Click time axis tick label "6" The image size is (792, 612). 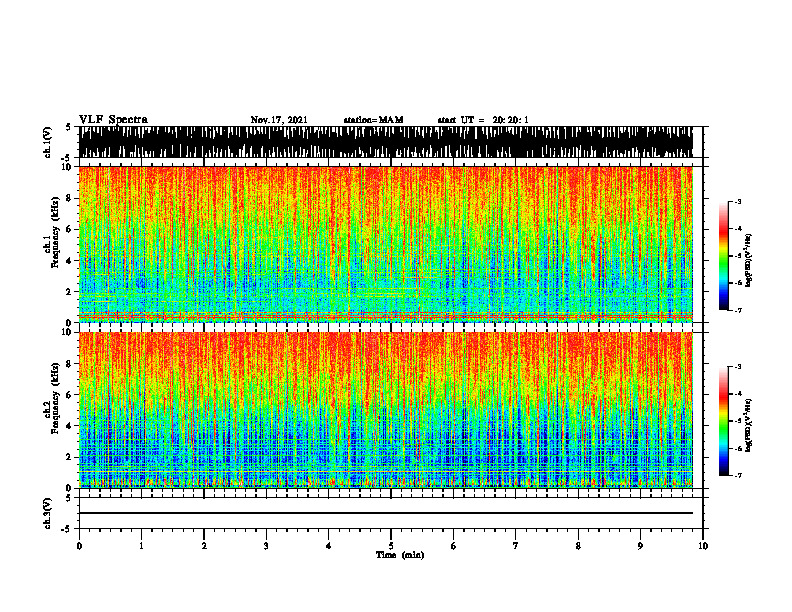tap(454, 546)
